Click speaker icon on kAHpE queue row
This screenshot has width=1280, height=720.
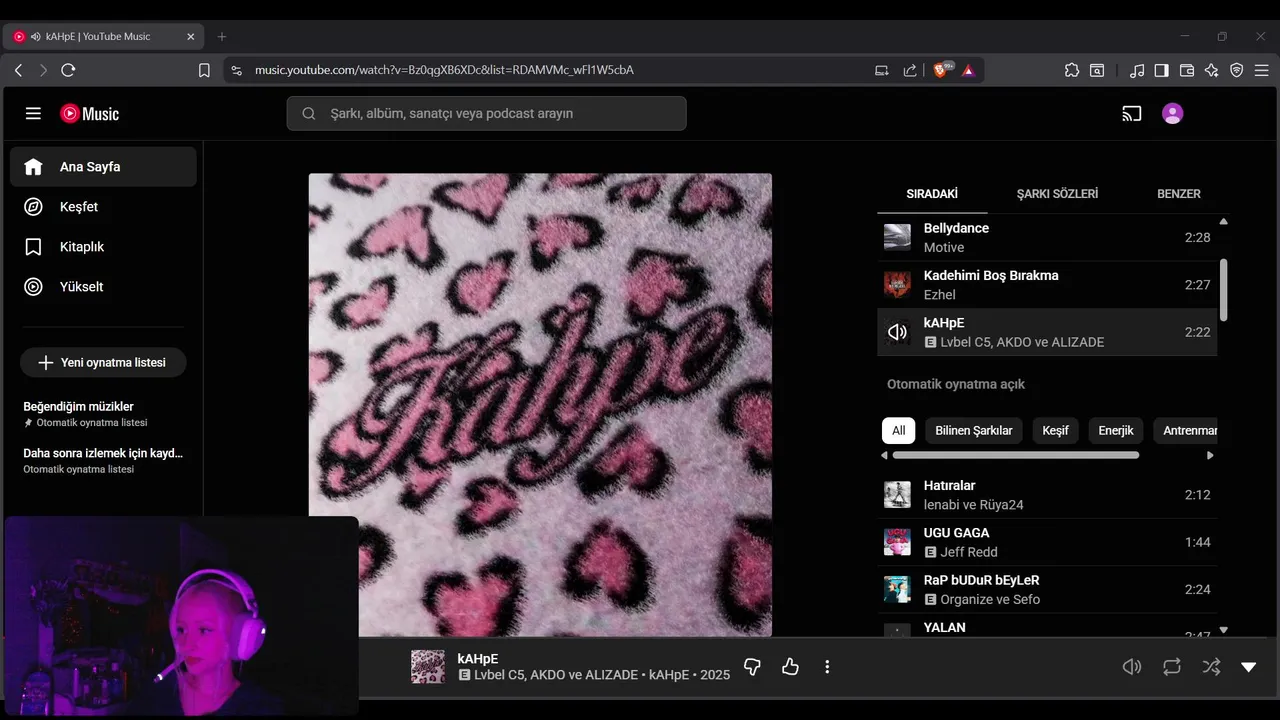tap(898, 332)
